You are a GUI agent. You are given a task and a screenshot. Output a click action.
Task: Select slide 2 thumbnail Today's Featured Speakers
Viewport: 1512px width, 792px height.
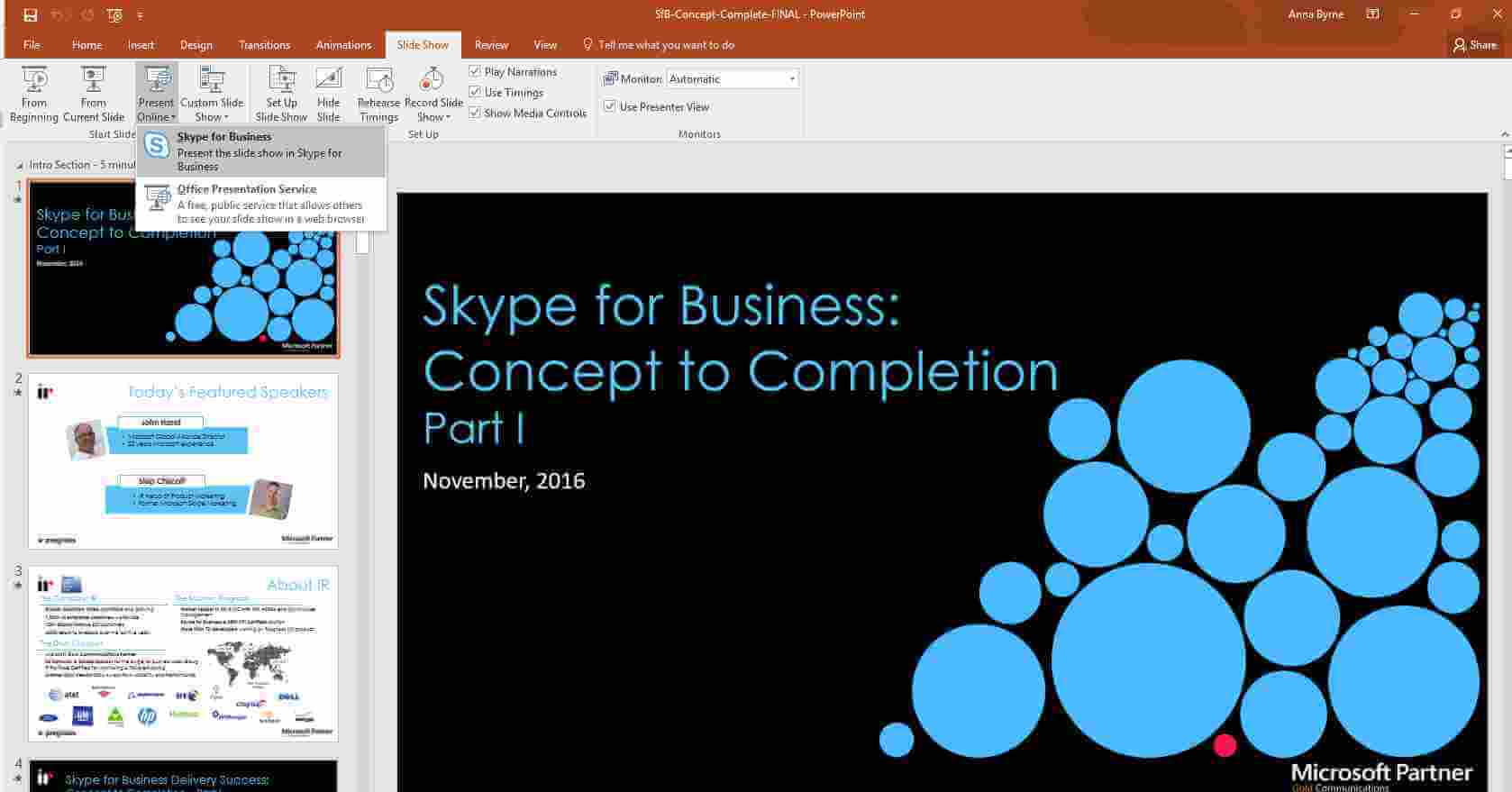183,461
